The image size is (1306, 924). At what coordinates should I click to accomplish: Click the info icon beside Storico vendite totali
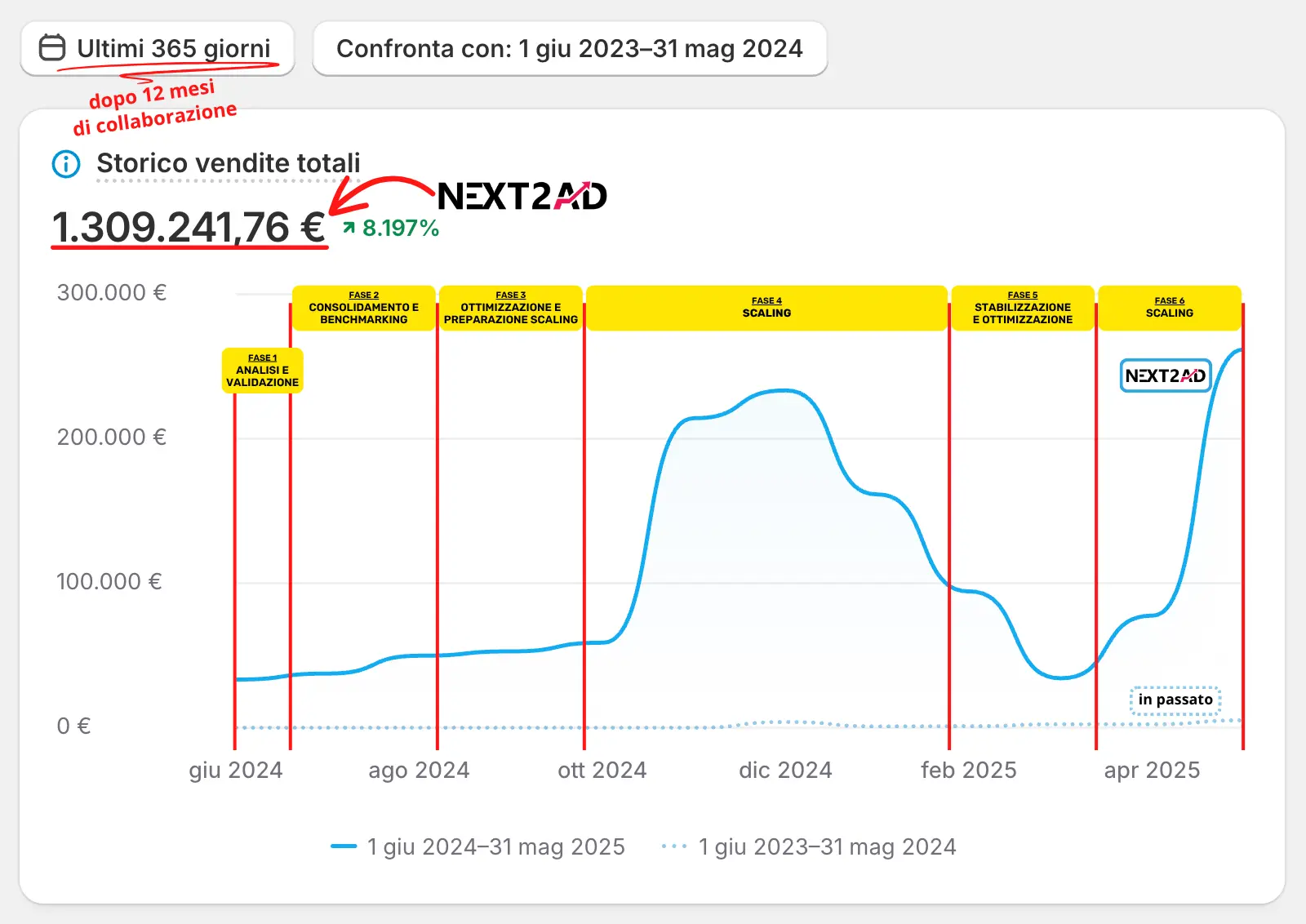pos(66,164)
